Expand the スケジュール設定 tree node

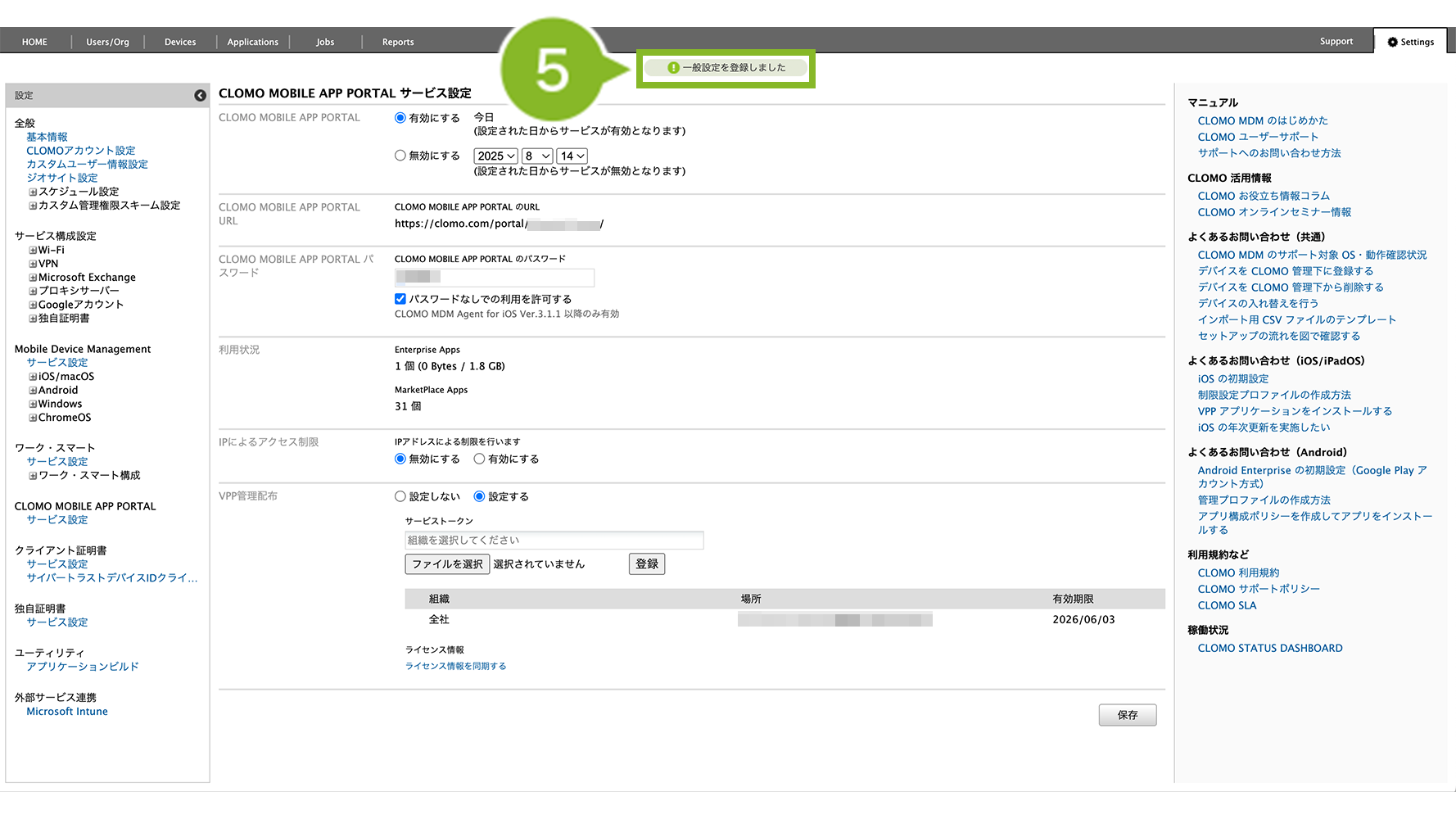(x=33, y=192)
